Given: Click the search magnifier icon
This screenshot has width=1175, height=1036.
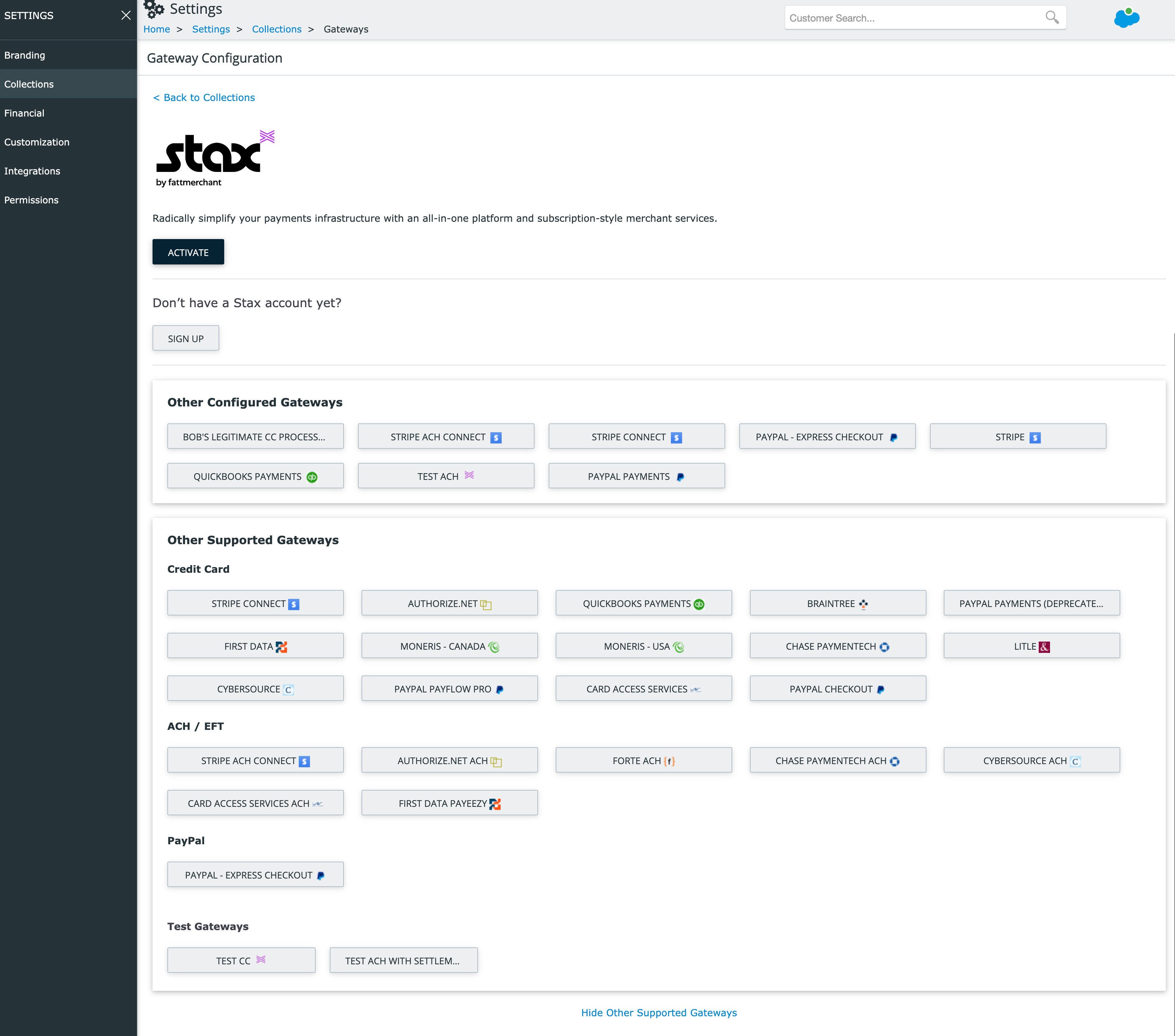Looking at the screenshot, I should 1051,18.
